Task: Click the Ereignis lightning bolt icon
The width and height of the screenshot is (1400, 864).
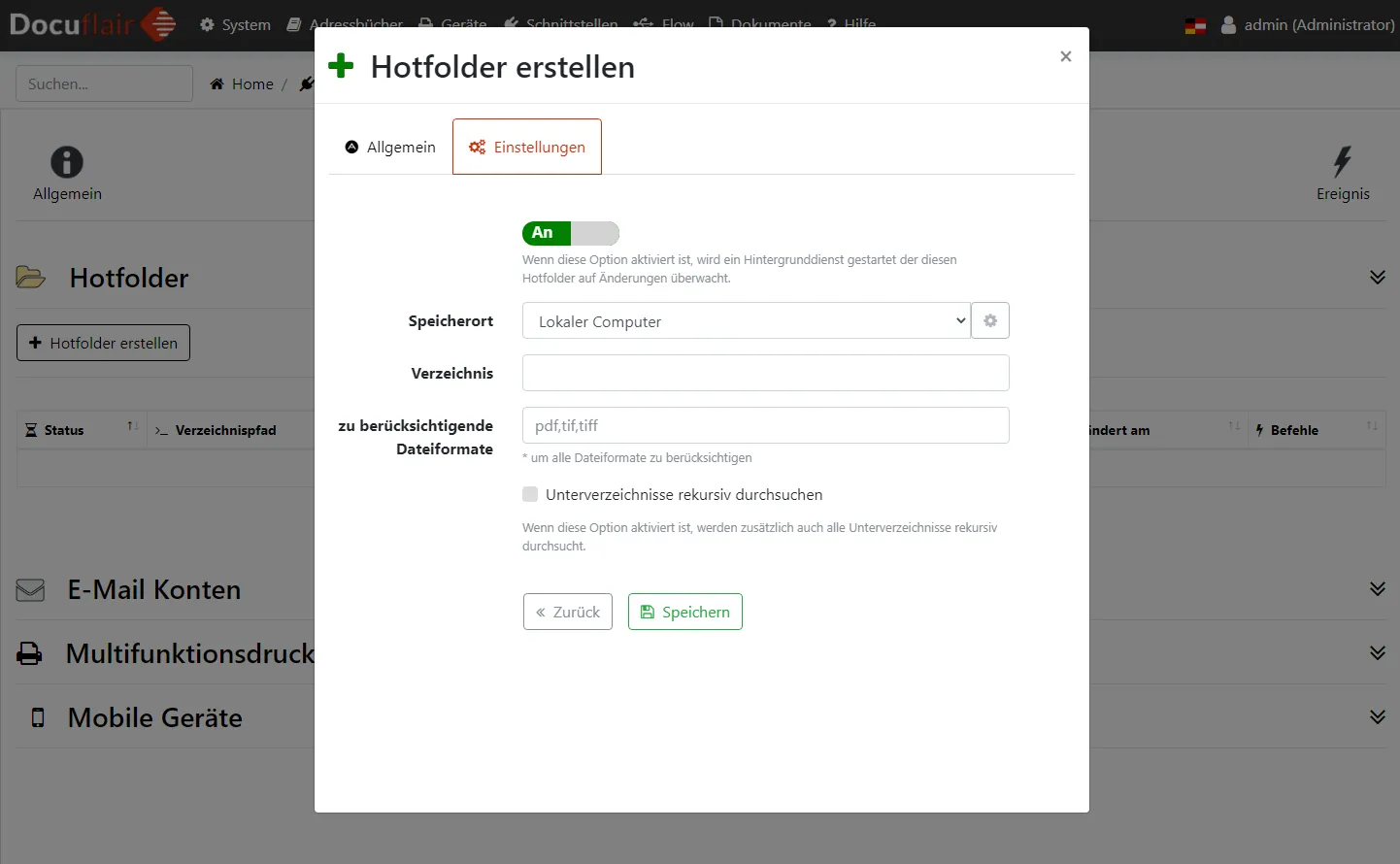Action: [1343, 161]
